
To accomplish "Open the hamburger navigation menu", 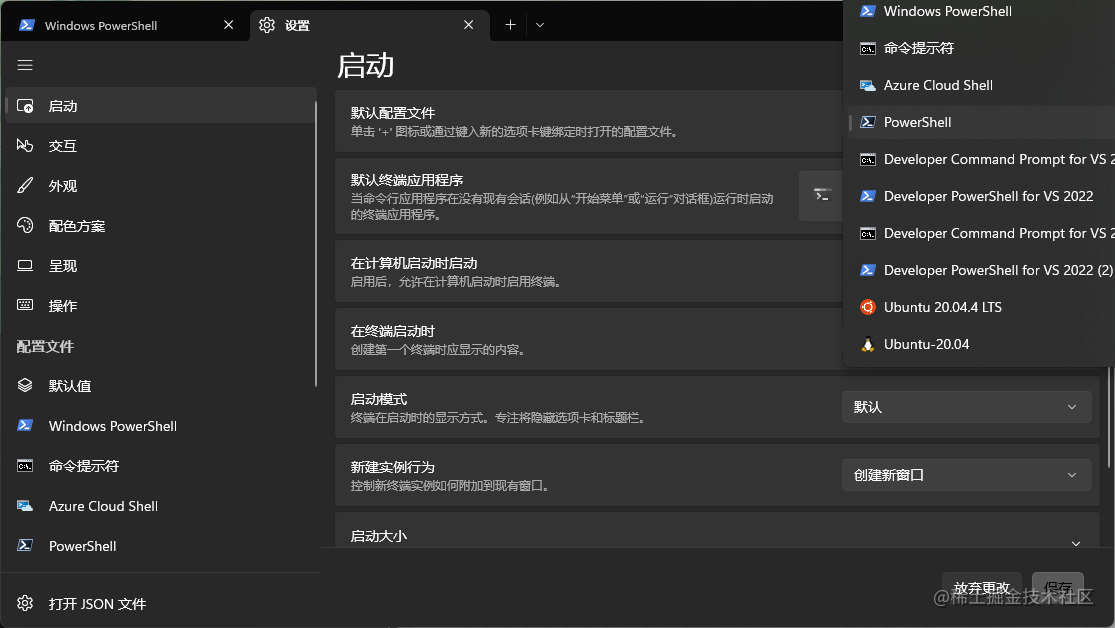I will tap(25, 65).
